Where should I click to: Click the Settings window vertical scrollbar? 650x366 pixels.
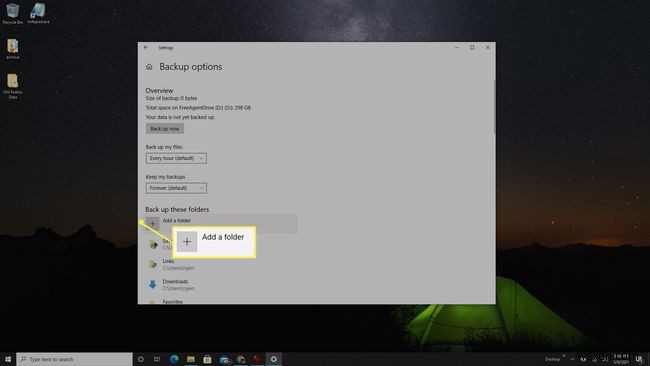[494, 107]
